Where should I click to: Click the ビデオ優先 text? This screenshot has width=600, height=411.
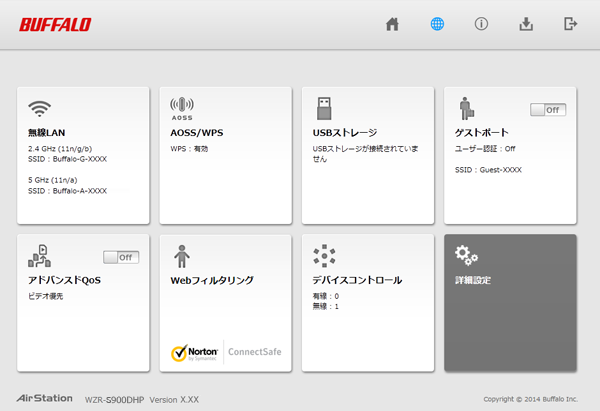(x=46, y=296)
